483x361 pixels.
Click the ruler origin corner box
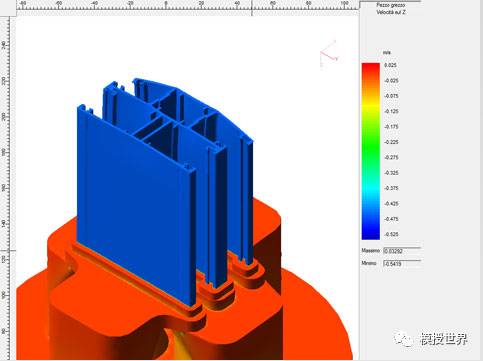8,8
